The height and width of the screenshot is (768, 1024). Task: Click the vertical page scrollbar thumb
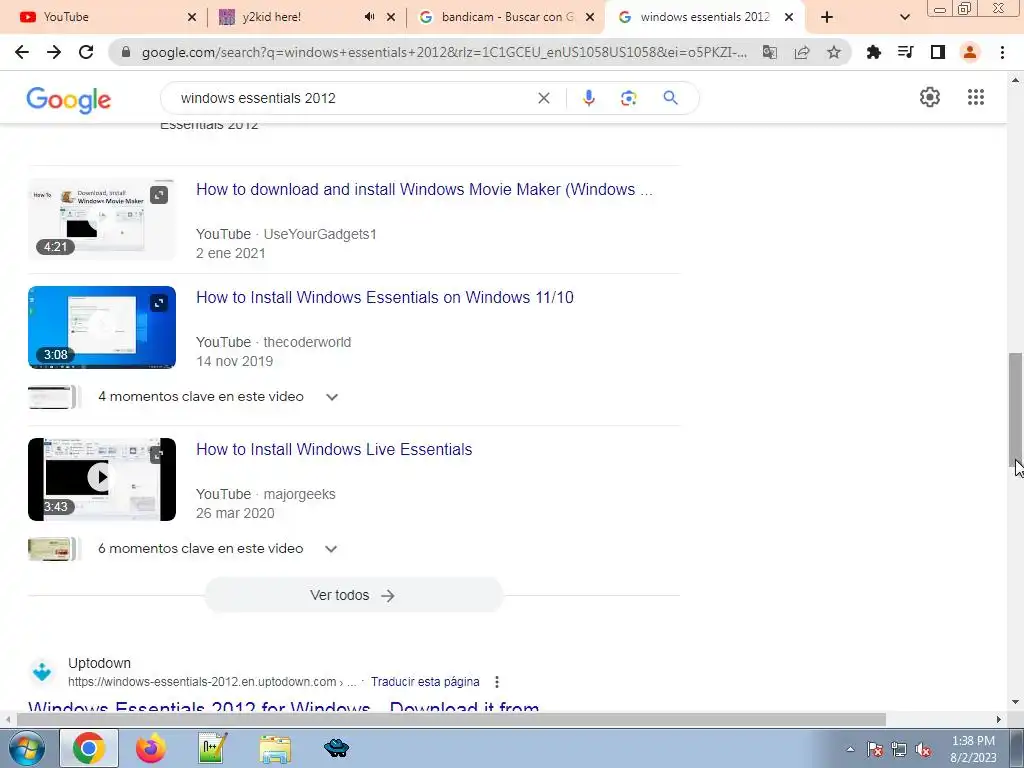click(1016, 408)
